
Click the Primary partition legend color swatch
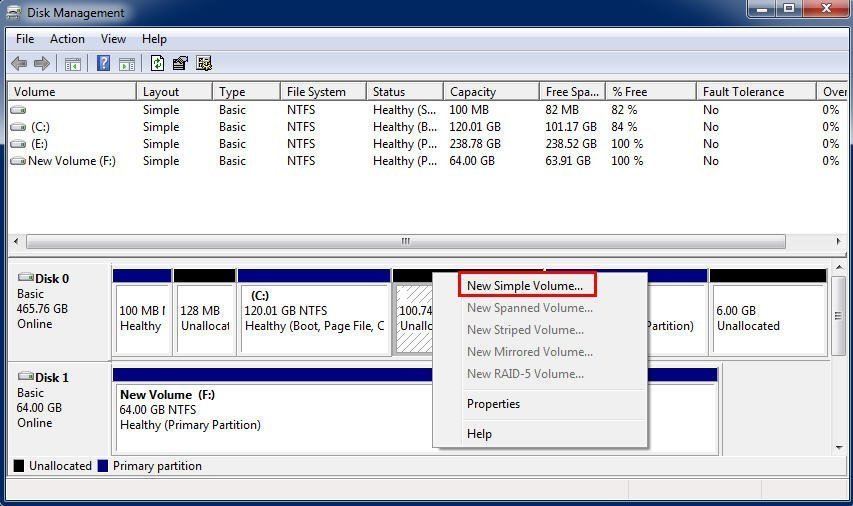pyautogui.click(x=103, y=466)
